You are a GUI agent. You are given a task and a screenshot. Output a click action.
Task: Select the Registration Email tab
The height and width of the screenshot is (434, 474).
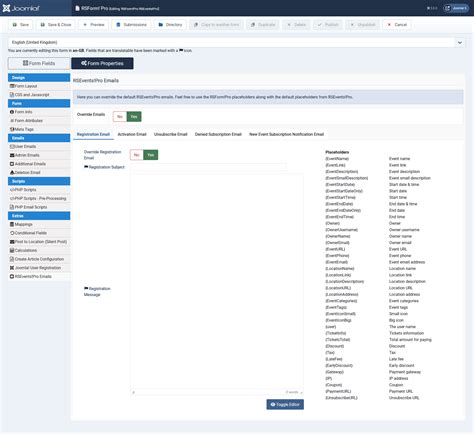(x=93, y=134)
